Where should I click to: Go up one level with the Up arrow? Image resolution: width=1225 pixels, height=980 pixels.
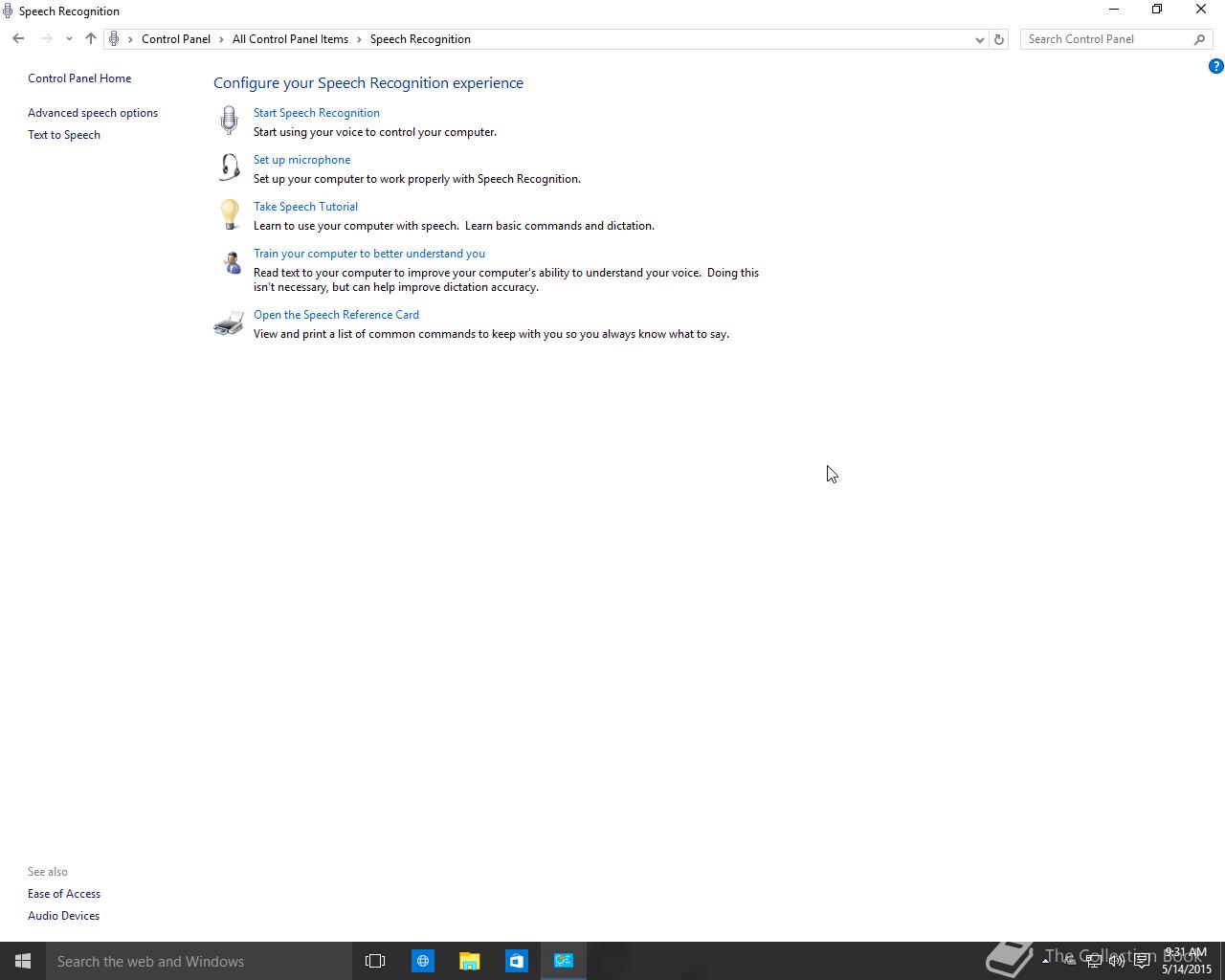[x=90, y=39]
